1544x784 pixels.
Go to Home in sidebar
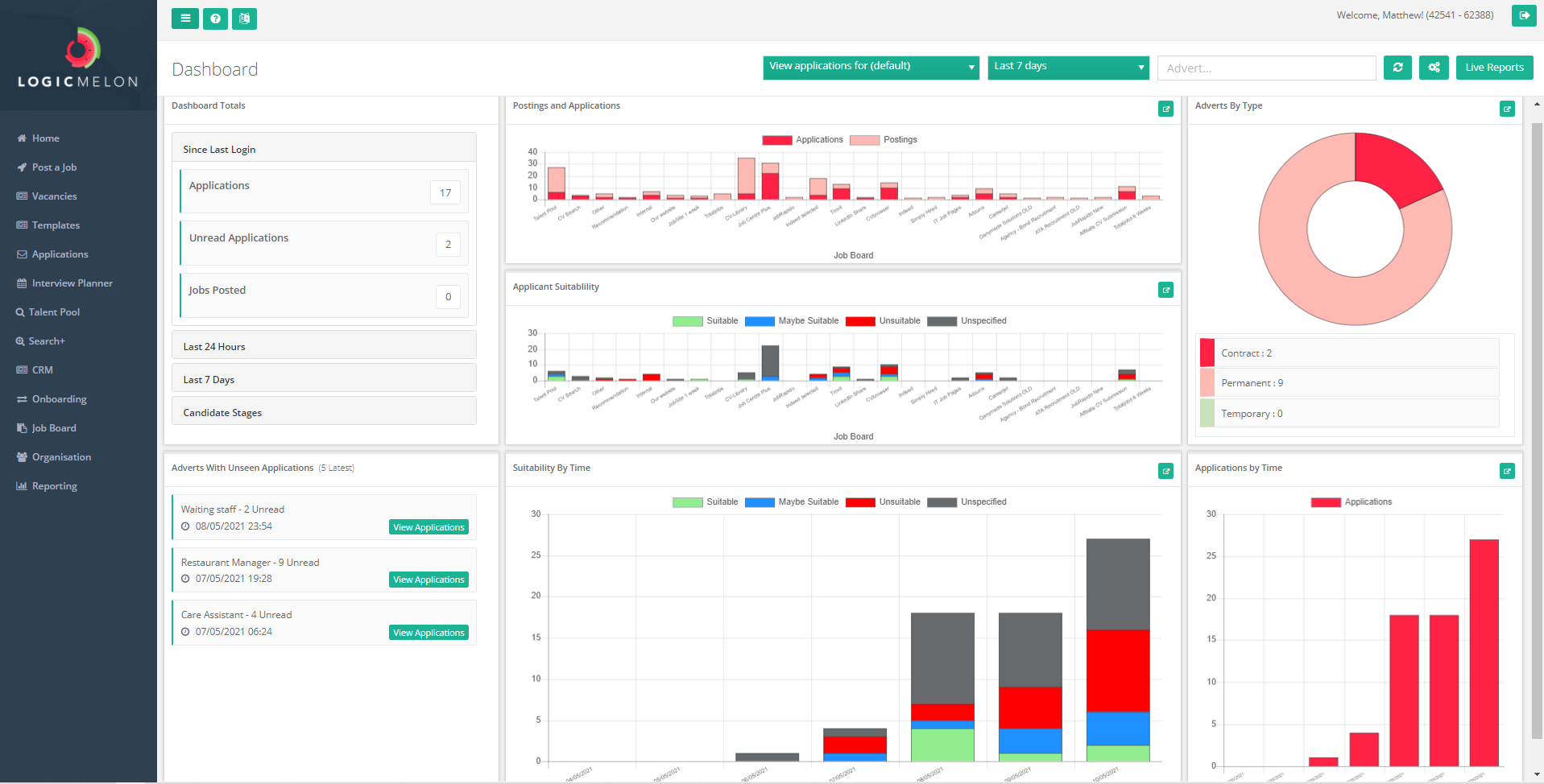(38, 138)
